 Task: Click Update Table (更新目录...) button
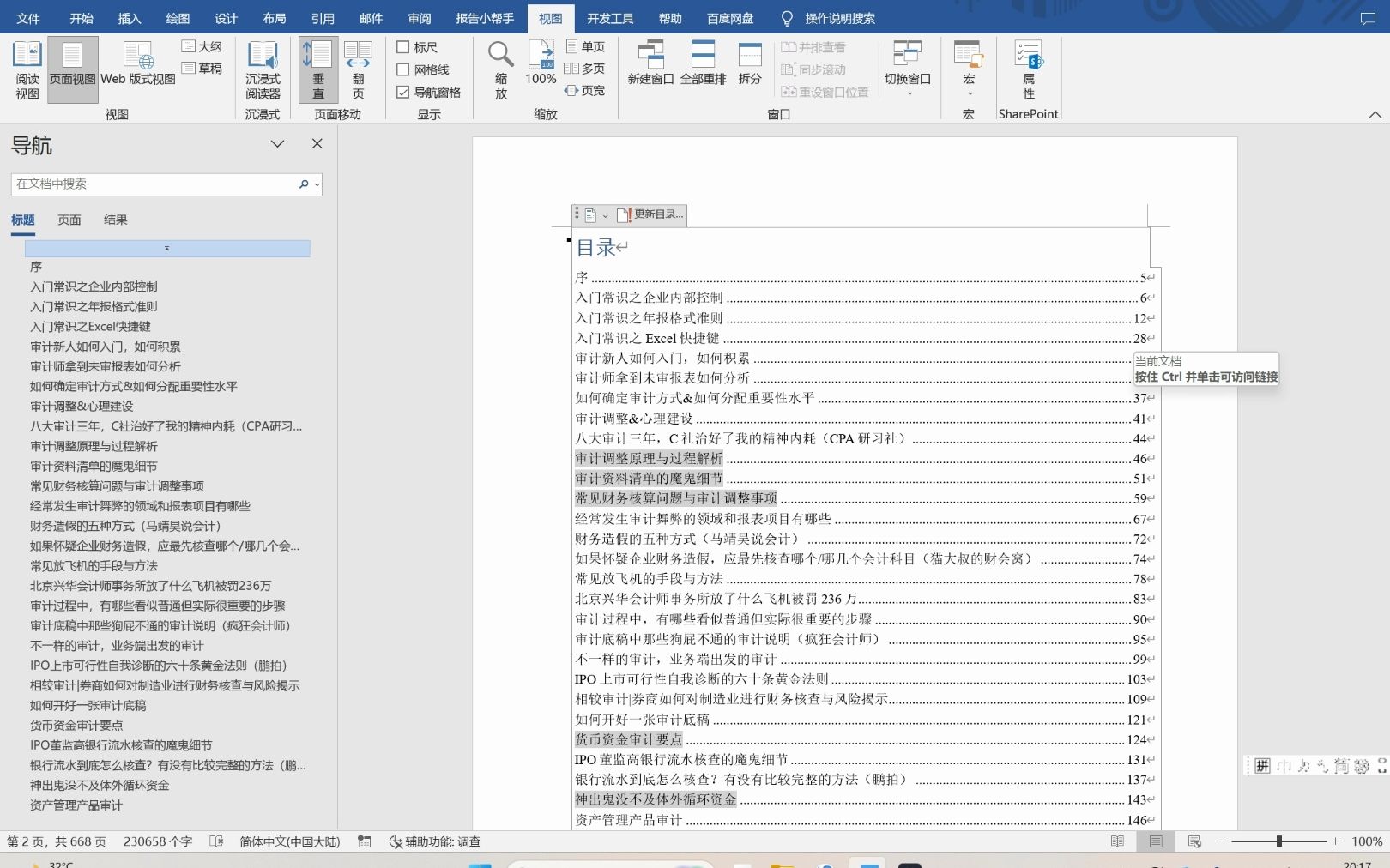651,214
